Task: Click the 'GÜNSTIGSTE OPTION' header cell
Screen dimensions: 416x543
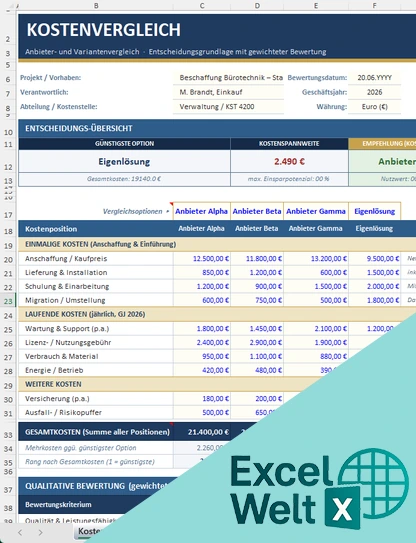Action: pyautogui.click(x=124, y=143)
